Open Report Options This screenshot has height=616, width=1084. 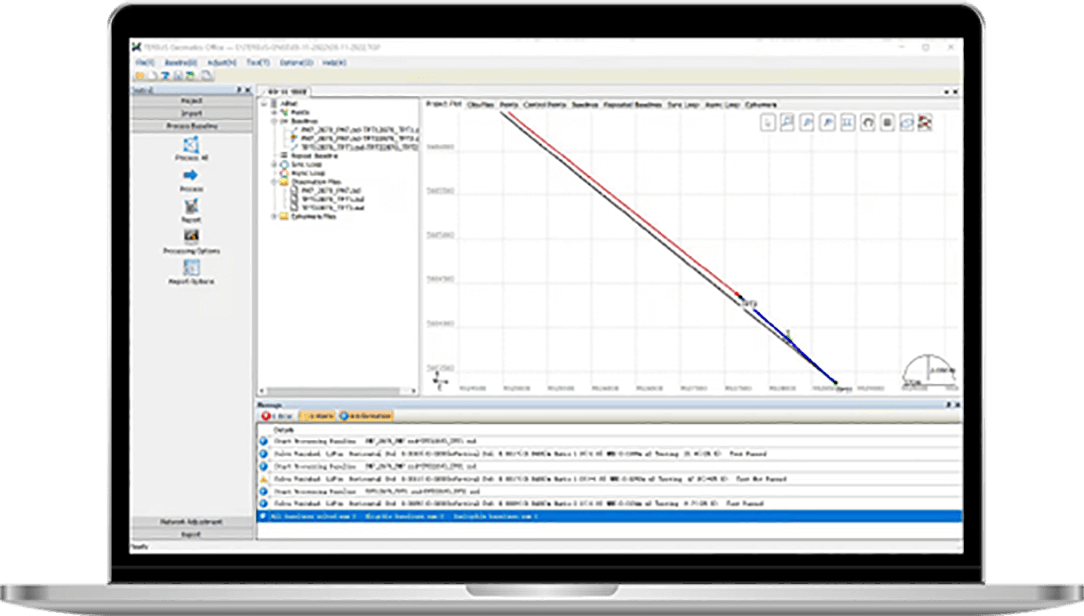(x=191, y=268)
